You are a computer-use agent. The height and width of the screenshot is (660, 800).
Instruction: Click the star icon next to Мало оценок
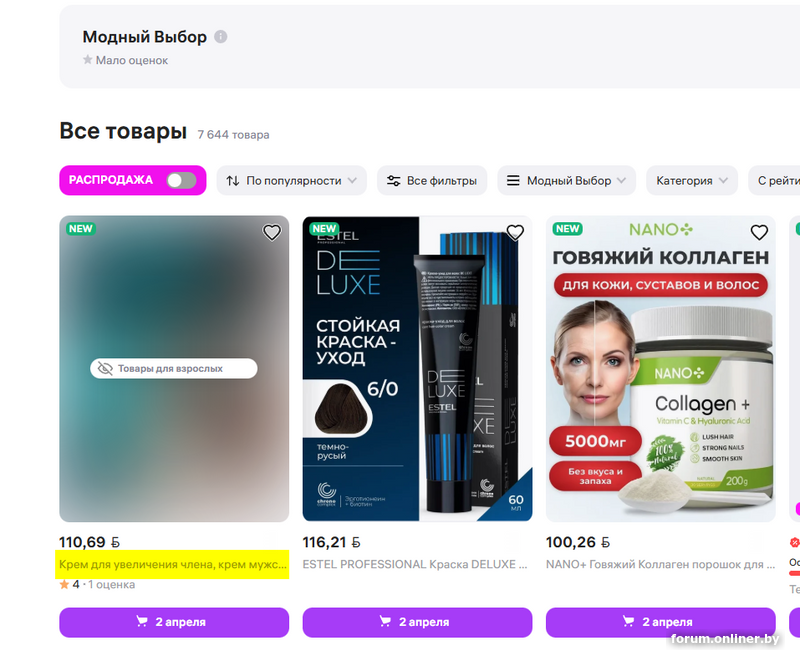(x=88, y=60)
